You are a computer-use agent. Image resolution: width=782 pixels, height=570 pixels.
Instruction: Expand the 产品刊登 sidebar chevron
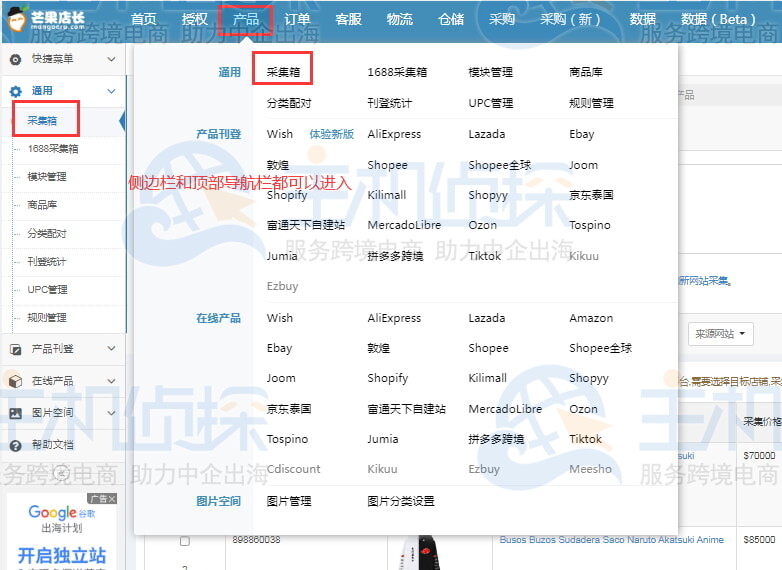112,349
